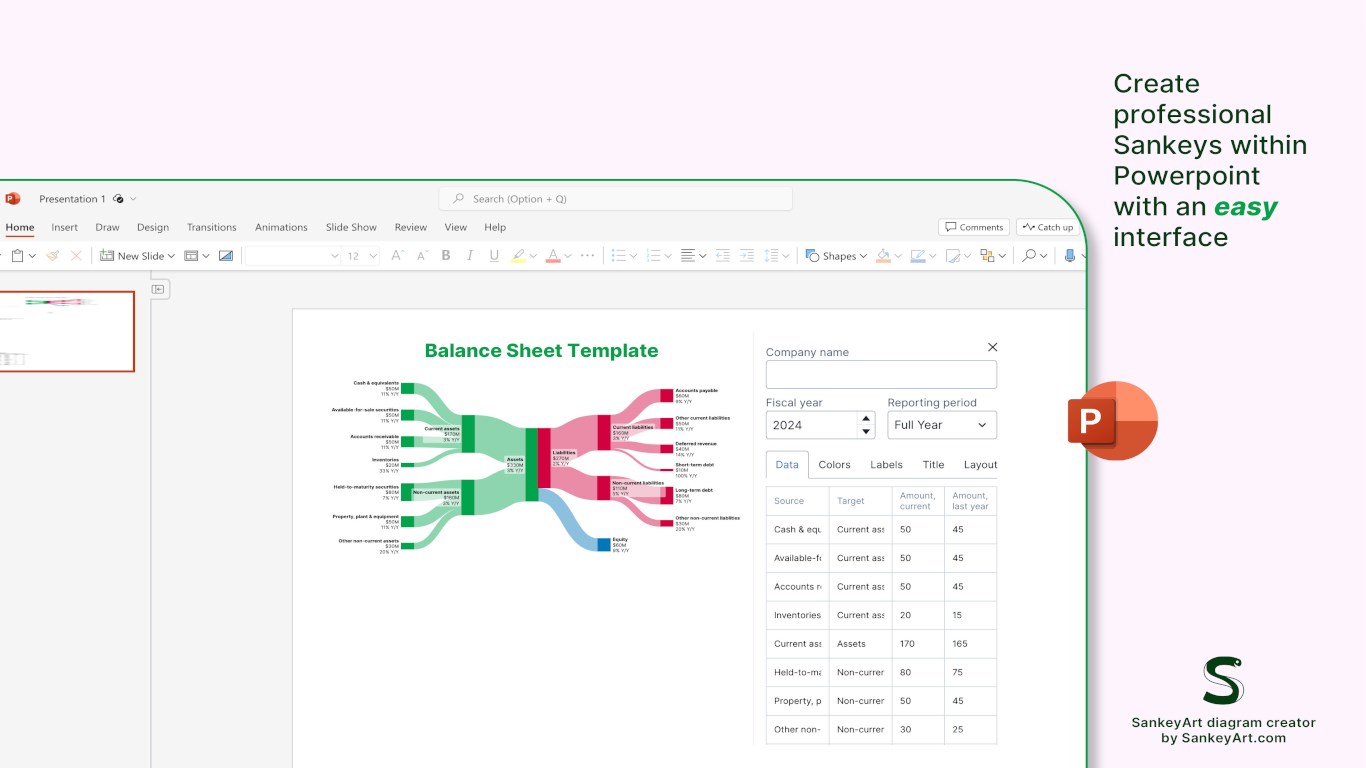Click the increase indent icon
The width and height of the screenshot is (1366, 768).
(747, 256)
